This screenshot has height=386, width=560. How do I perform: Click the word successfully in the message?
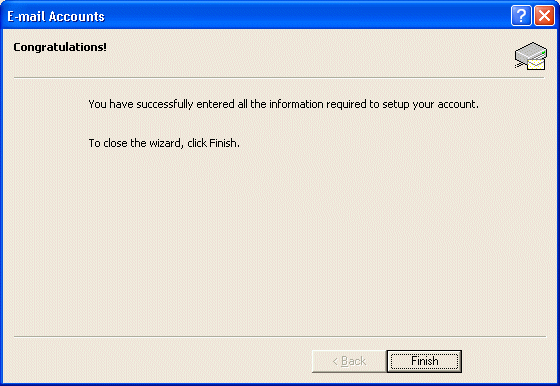pos(165,104)
